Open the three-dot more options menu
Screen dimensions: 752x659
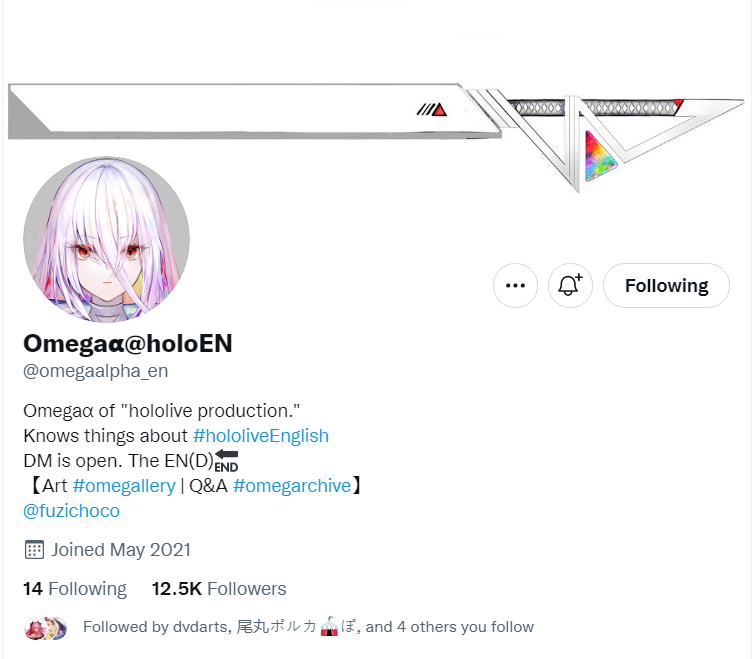(x=515, y=285)
